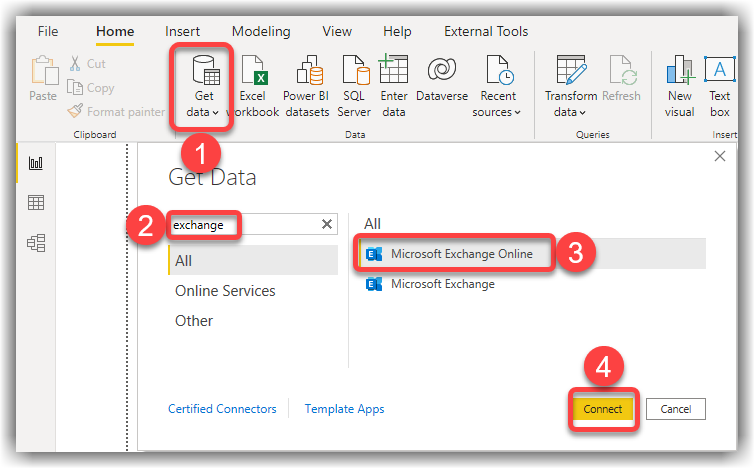
Task: Insert a Text box
Action: point(719,86)
